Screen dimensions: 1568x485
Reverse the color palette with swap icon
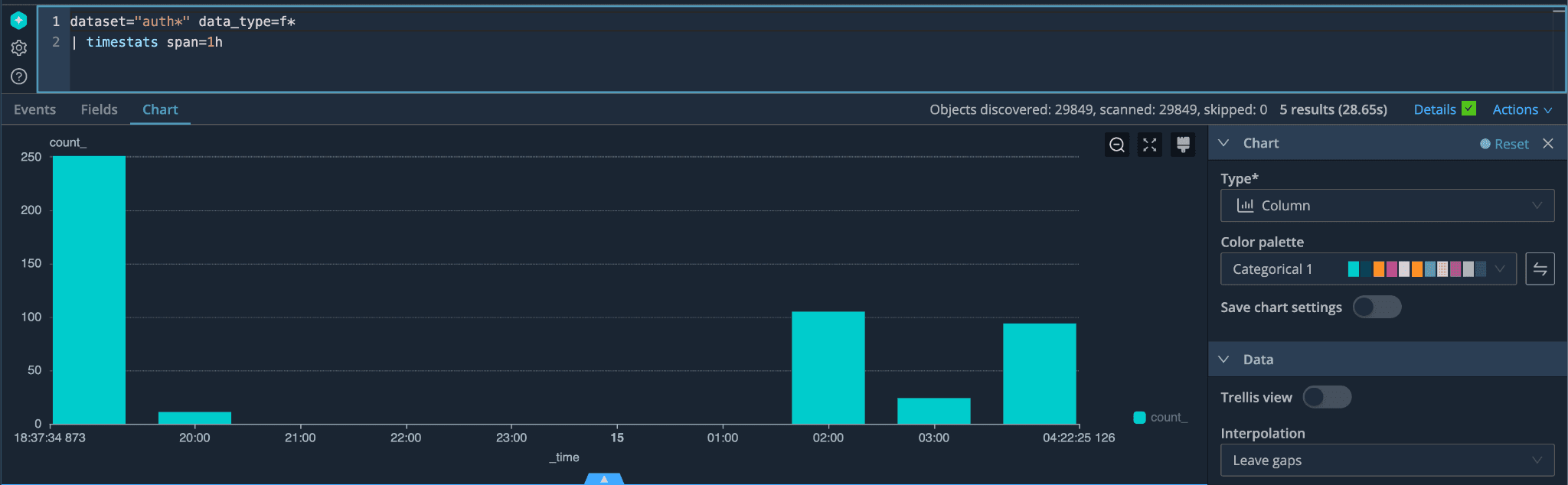1540,269
